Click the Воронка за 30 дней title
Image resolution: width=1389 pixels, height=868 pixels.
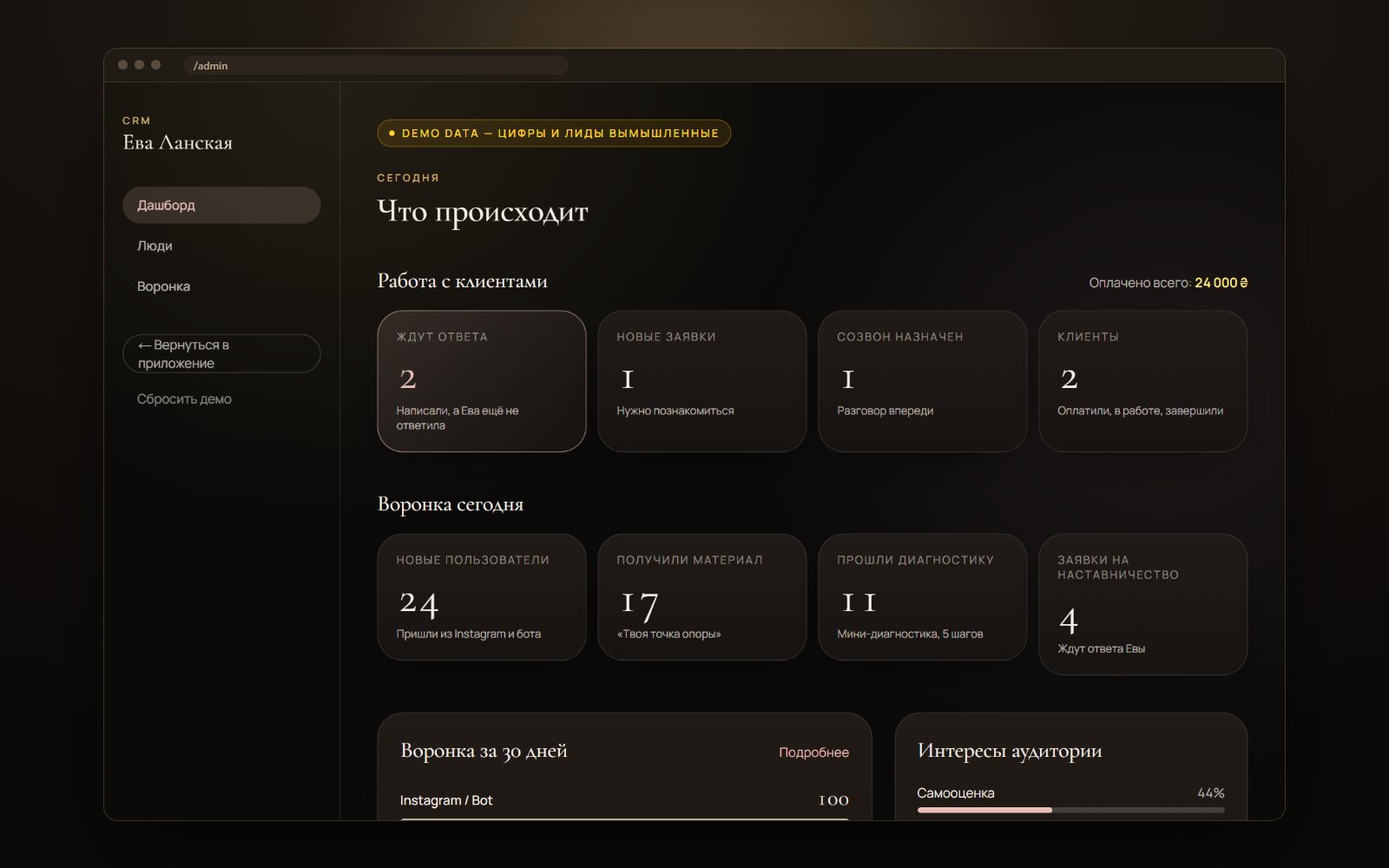click(484, 751)
